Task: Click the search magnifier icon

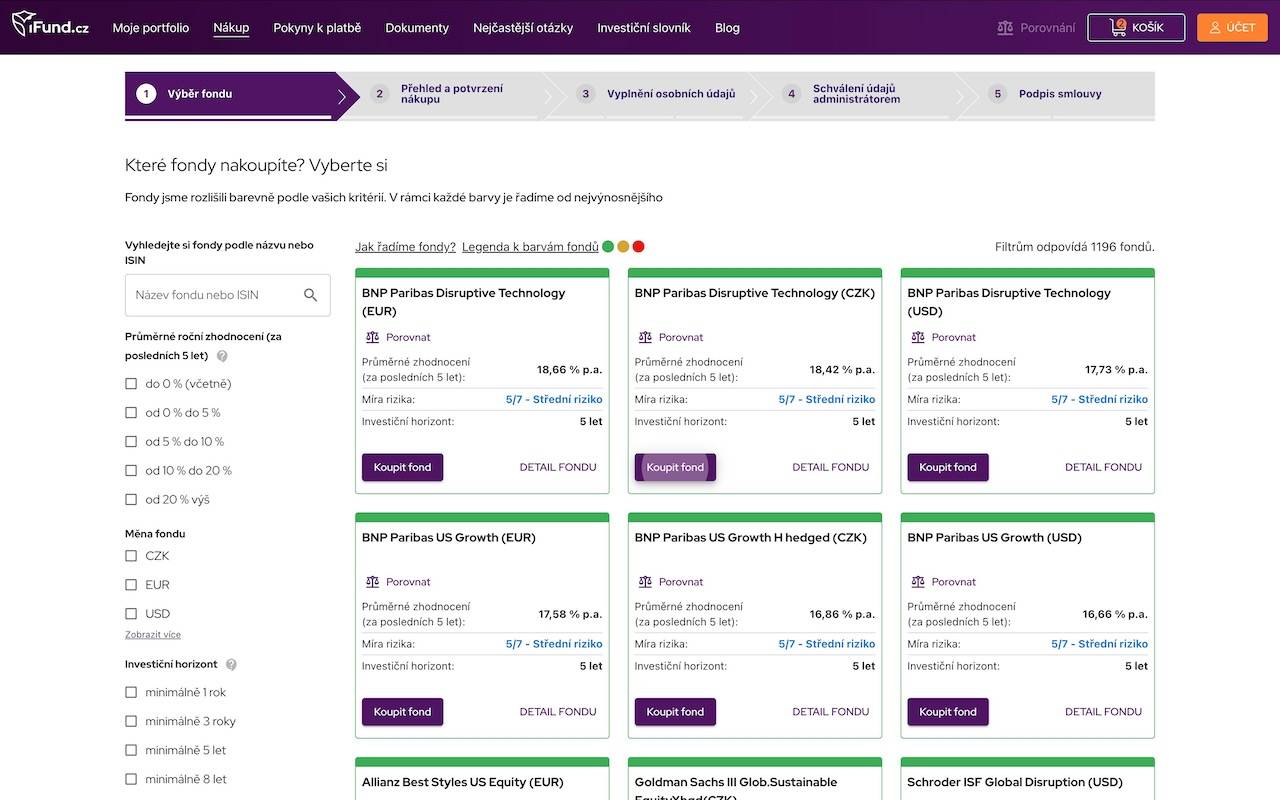Action: [310, 295]
